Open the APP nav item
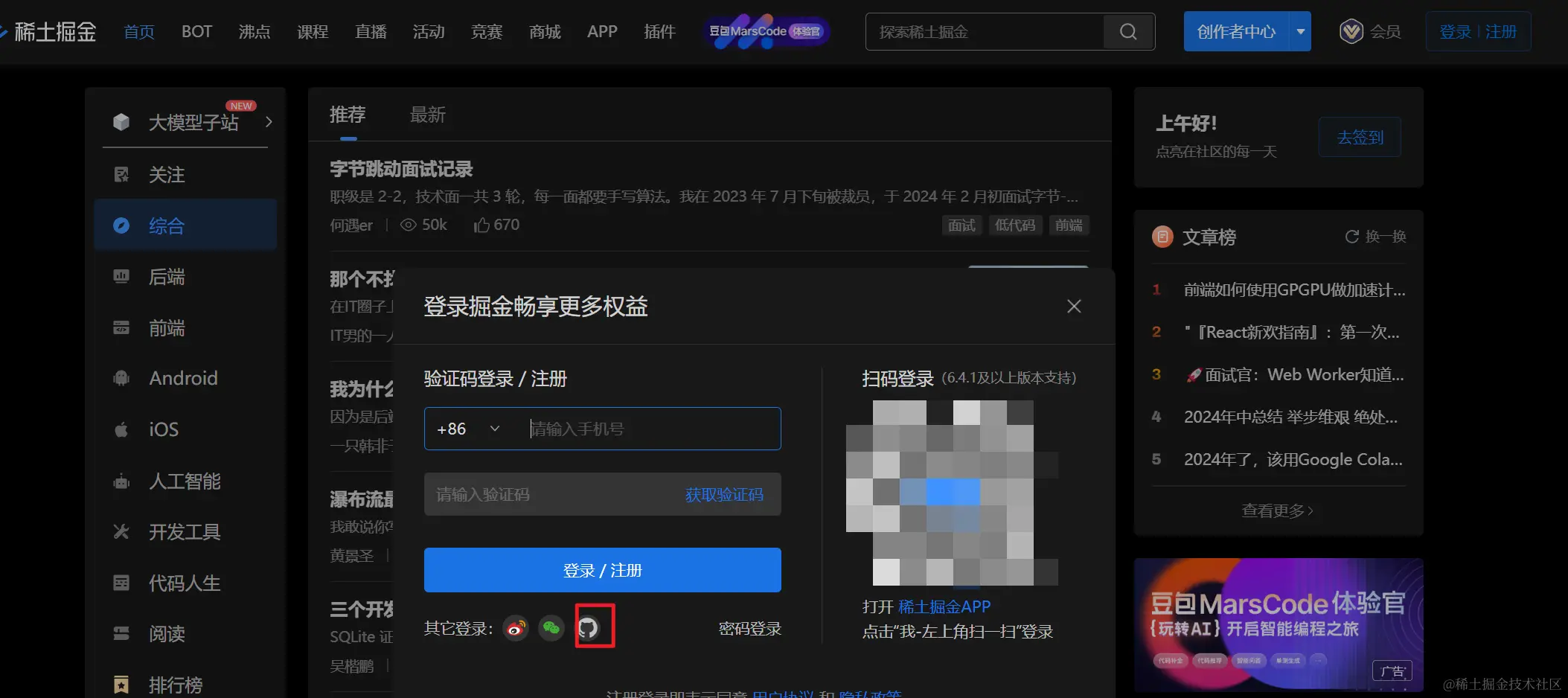This screenshot has height=698, width=1568. point(602,32)
